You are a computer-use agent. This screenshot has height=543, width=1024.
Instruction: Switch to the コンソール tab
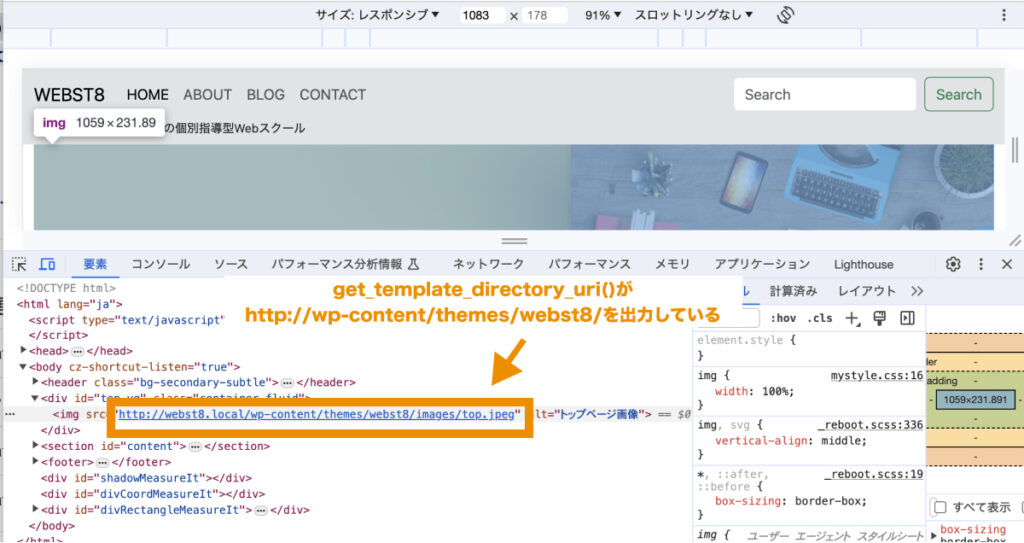point(160,264)
